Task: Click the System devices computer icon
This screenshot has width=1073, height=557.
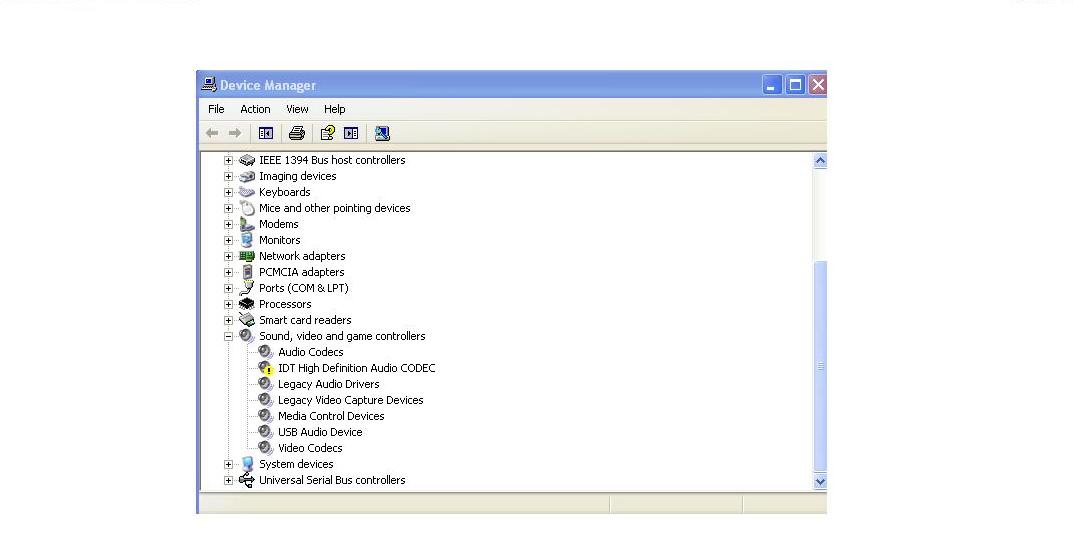Action: [x=247, y=464]
